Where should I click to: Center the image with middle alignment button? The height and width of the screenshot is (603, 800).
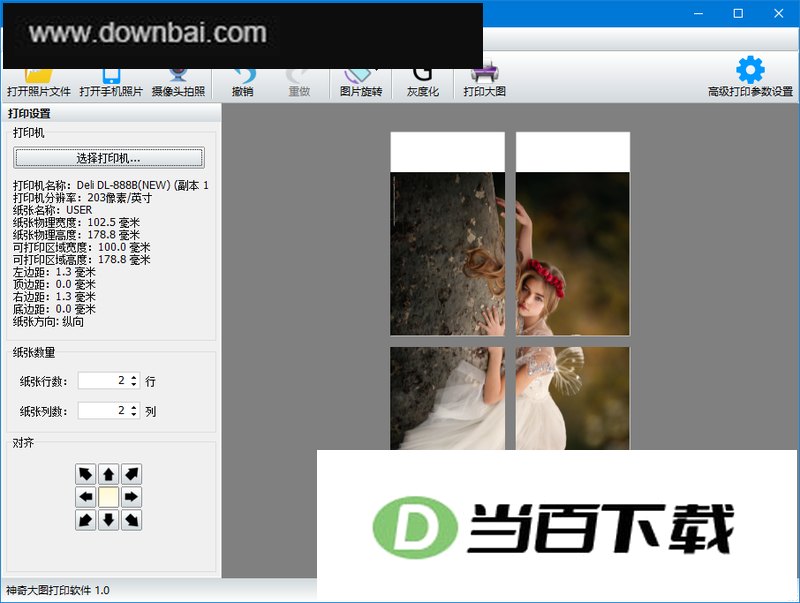(108, 497)
